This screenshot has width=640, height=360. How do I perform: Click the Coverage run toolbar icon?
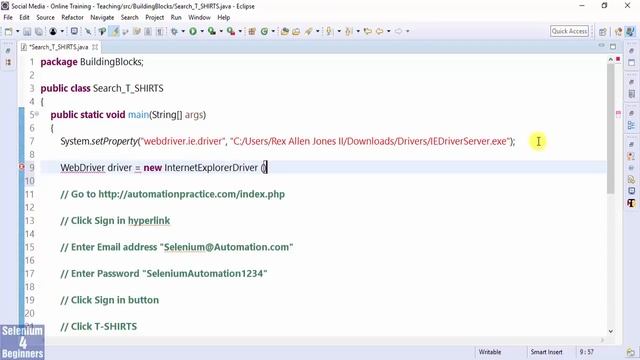click(x=212, y=31)
